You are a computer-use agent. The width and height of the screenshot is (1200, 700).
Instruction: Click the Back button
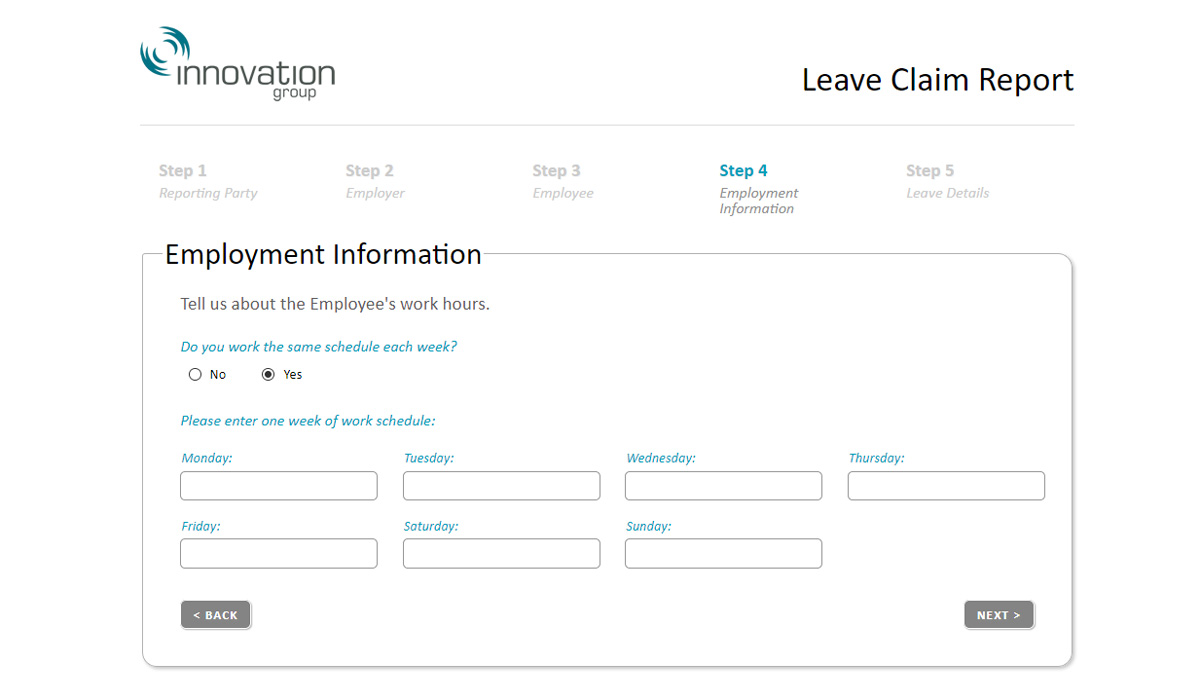pos(215,615)
